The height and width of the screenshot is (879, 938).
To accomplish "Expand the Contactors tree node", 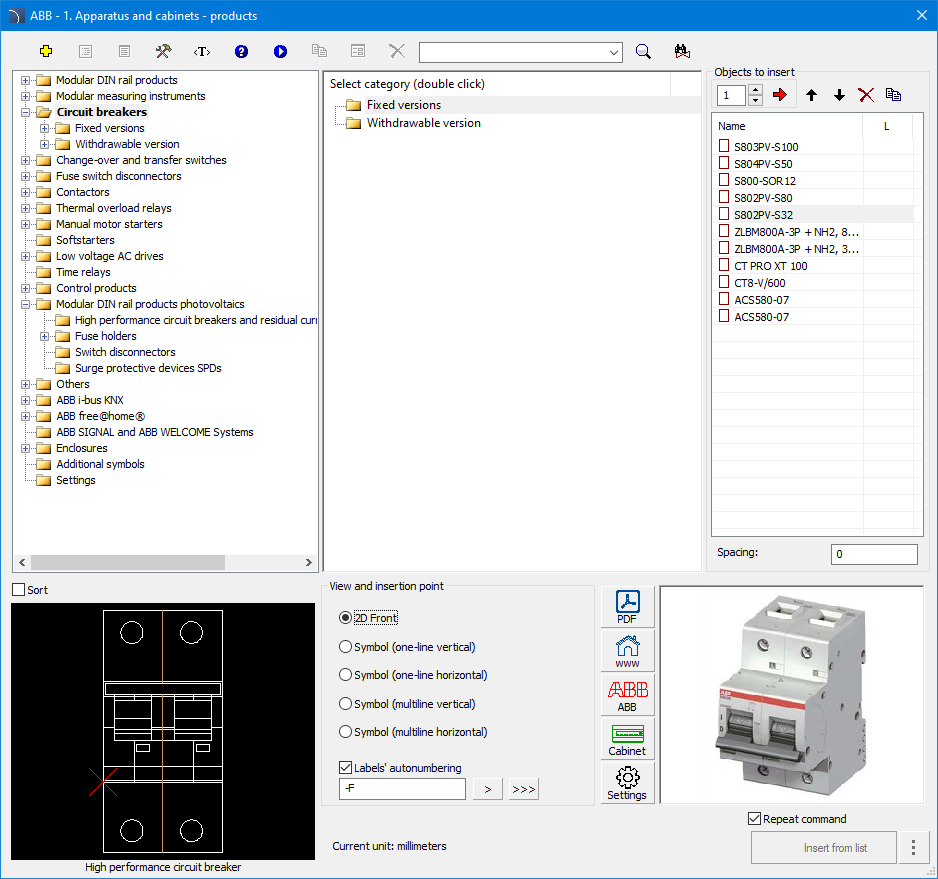I will 25,192.
